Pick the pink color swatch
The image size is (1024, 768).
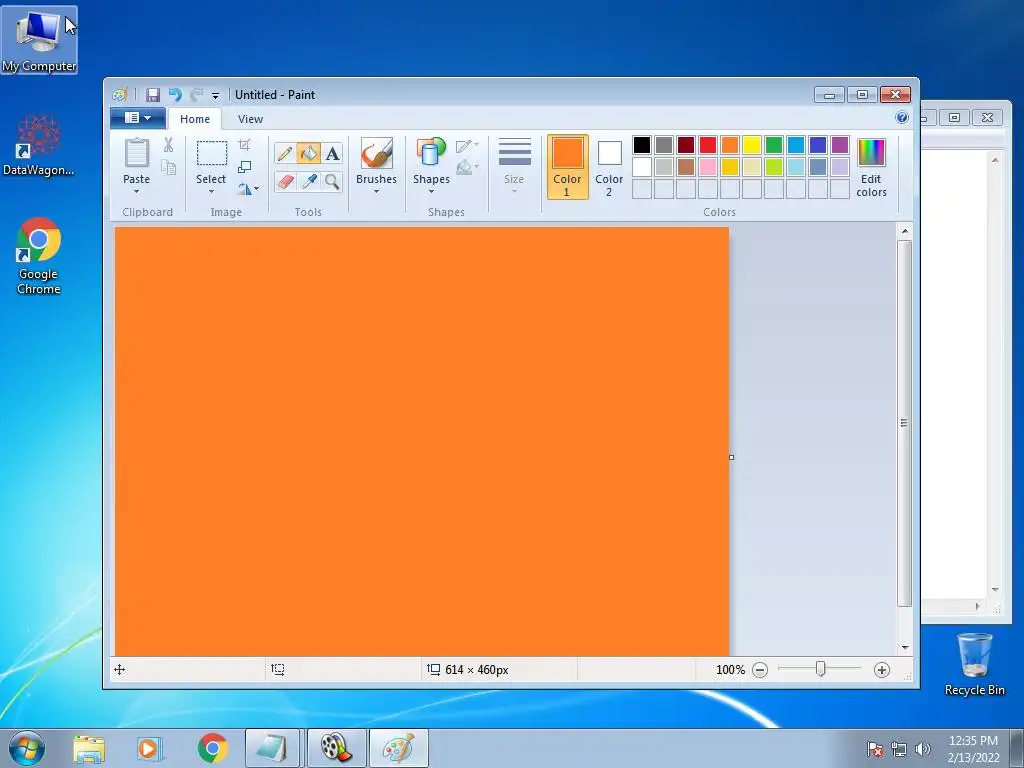(x=708, y=167)
